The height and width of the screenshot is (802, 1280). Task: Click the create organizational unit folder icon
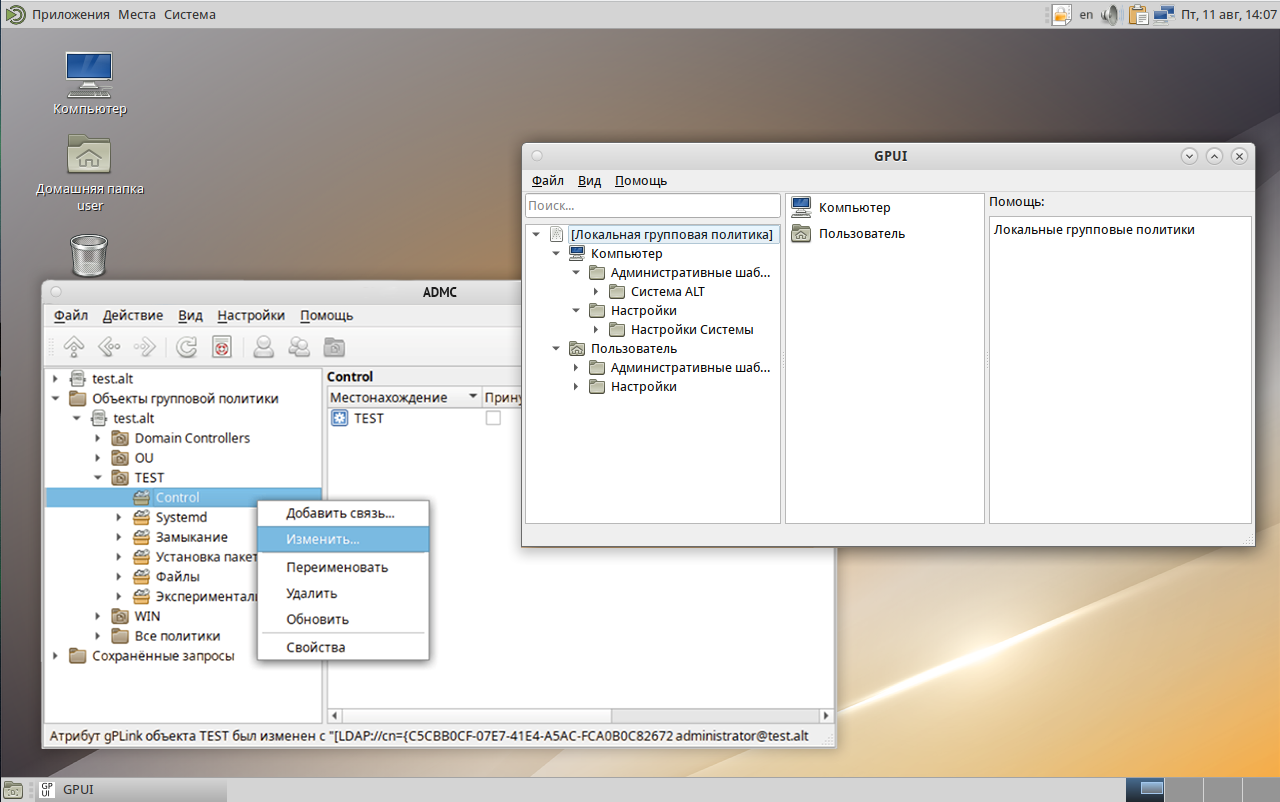[x=334, y=347]
